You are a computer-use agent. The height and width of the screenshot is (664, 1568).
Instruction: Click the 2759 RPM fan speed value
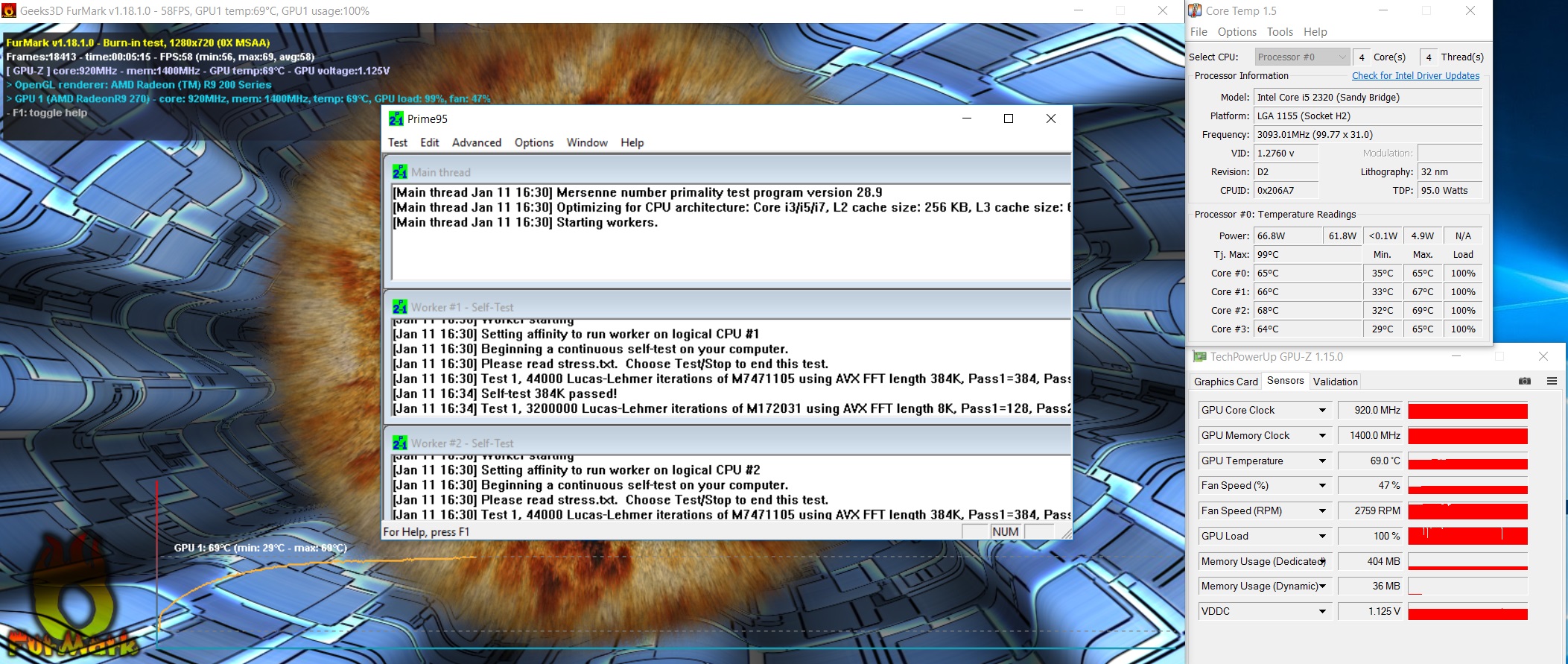1371,510
